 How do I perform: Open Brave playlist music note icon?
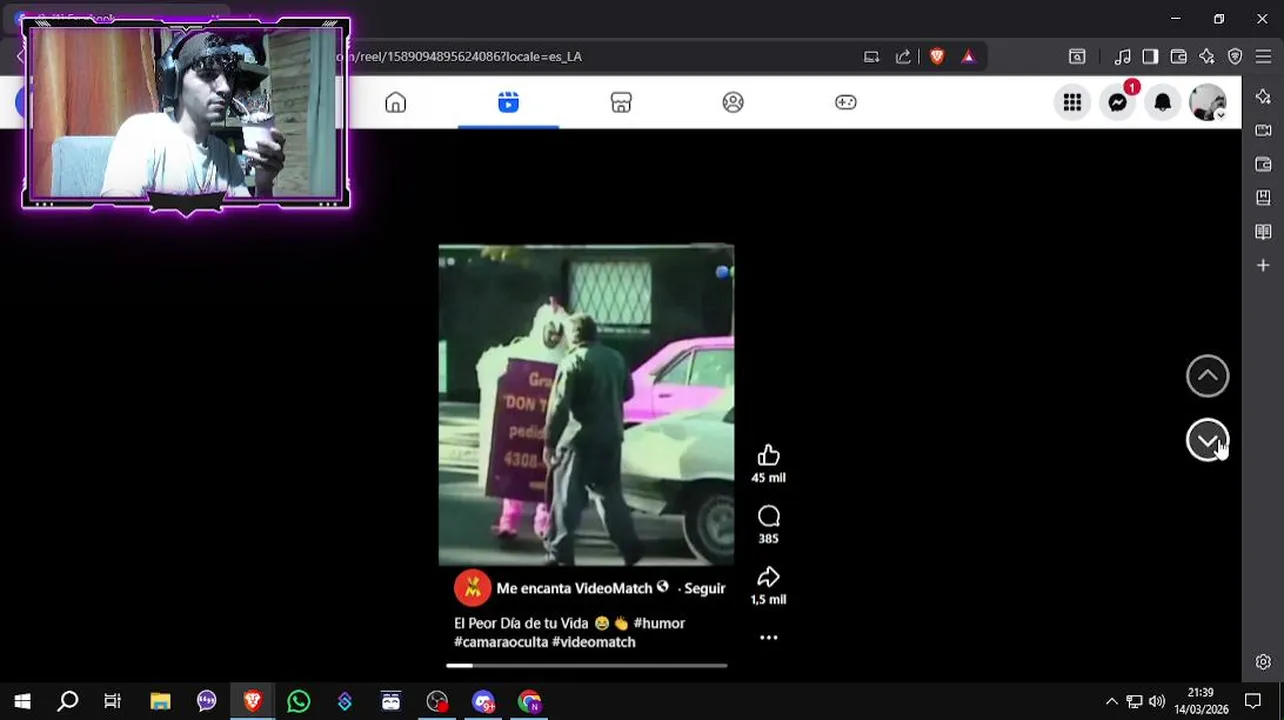coord(1123,57)
